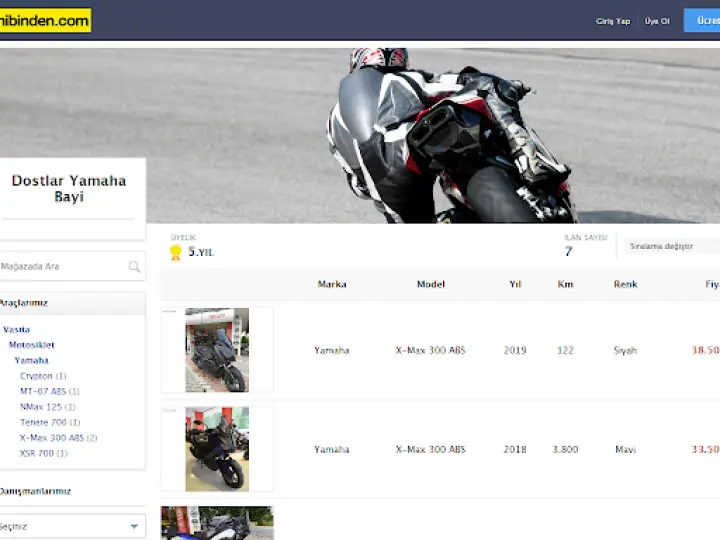Click the 5.Yıl membership label
The height and width of the screenshot is (540, 720).
[201, 252]
